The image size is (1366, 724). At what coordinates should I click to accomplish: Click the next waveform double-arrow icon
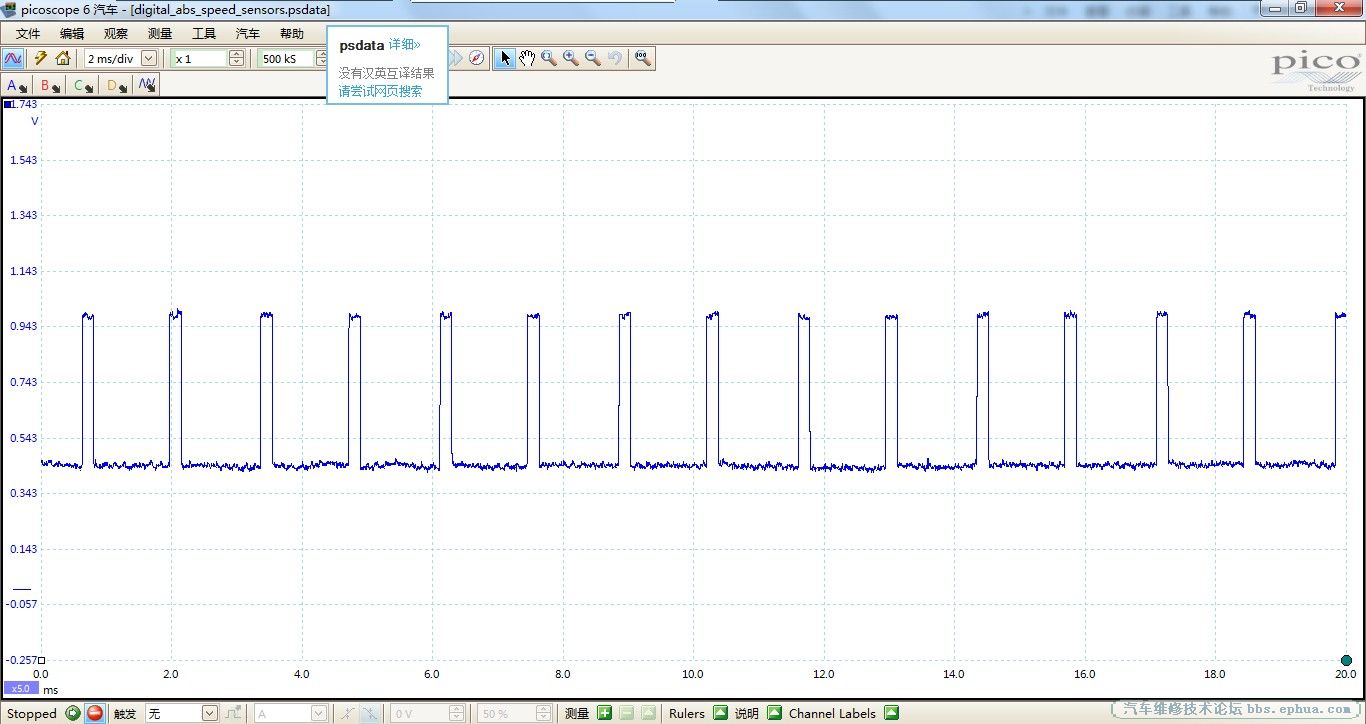(456, 58)
